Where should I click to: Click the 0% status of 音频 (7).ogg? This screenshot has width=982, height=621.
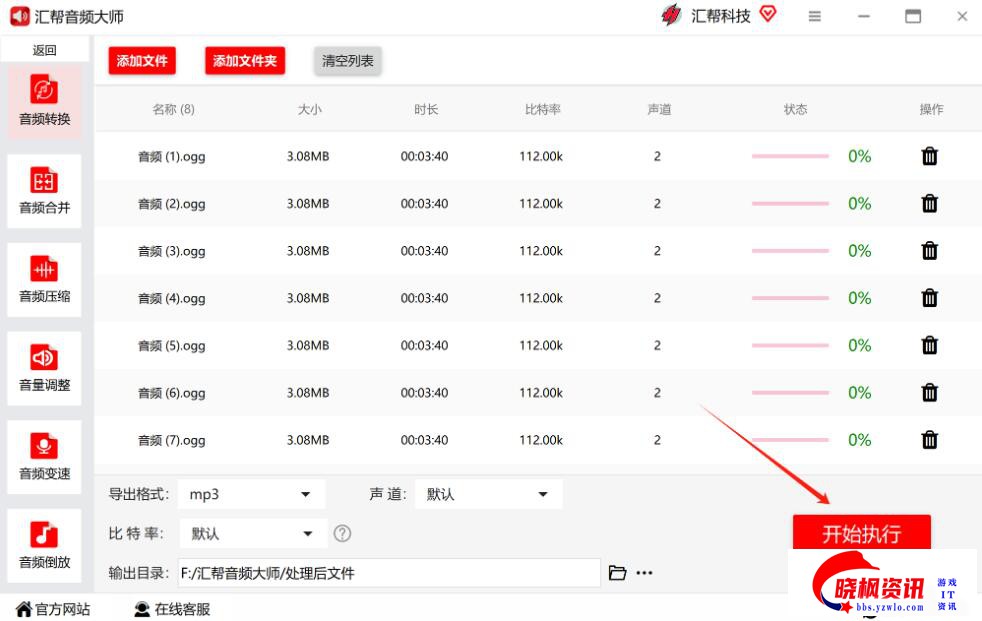click(859, 440)
